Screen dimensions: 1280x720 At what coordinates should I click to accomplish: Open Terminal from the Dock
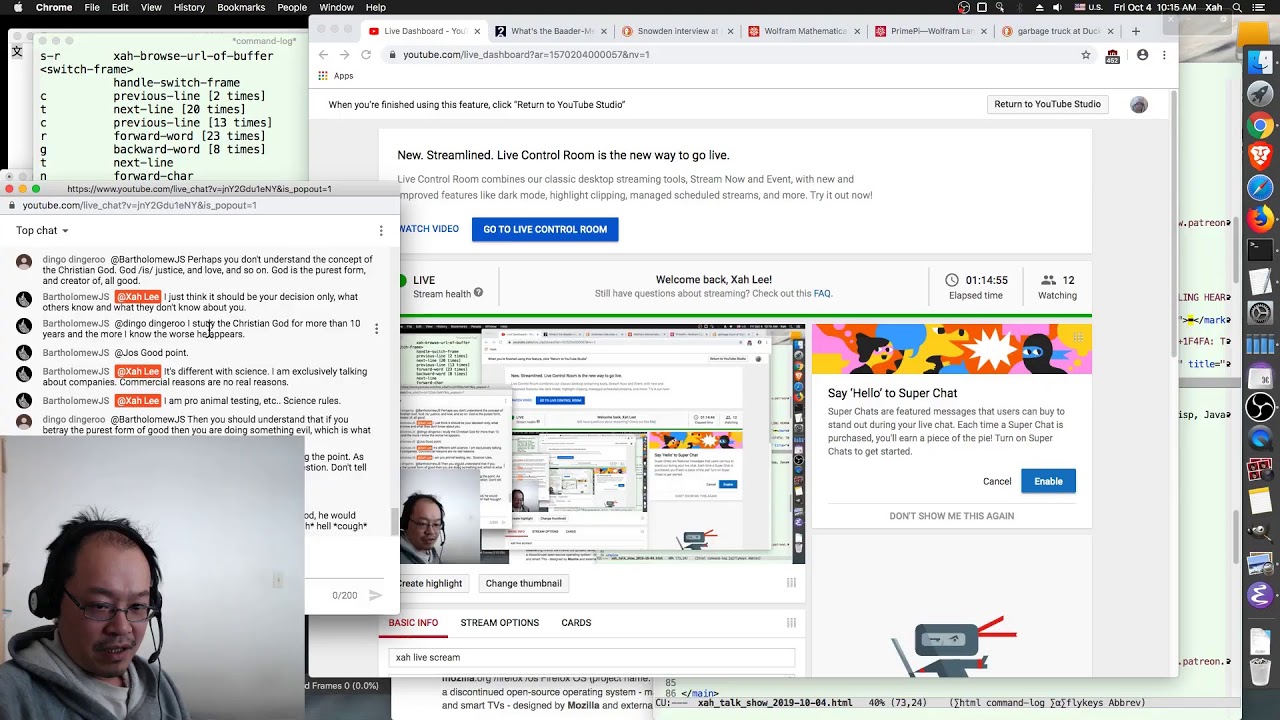1260,249
